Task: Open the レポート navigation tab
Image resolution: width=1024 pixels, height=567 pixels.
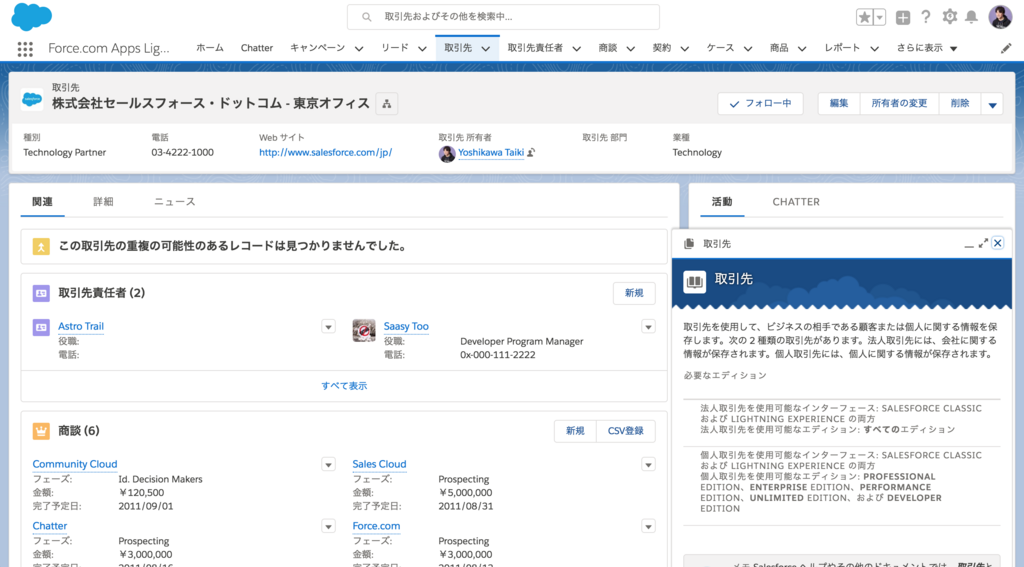Action: point(842,48)
